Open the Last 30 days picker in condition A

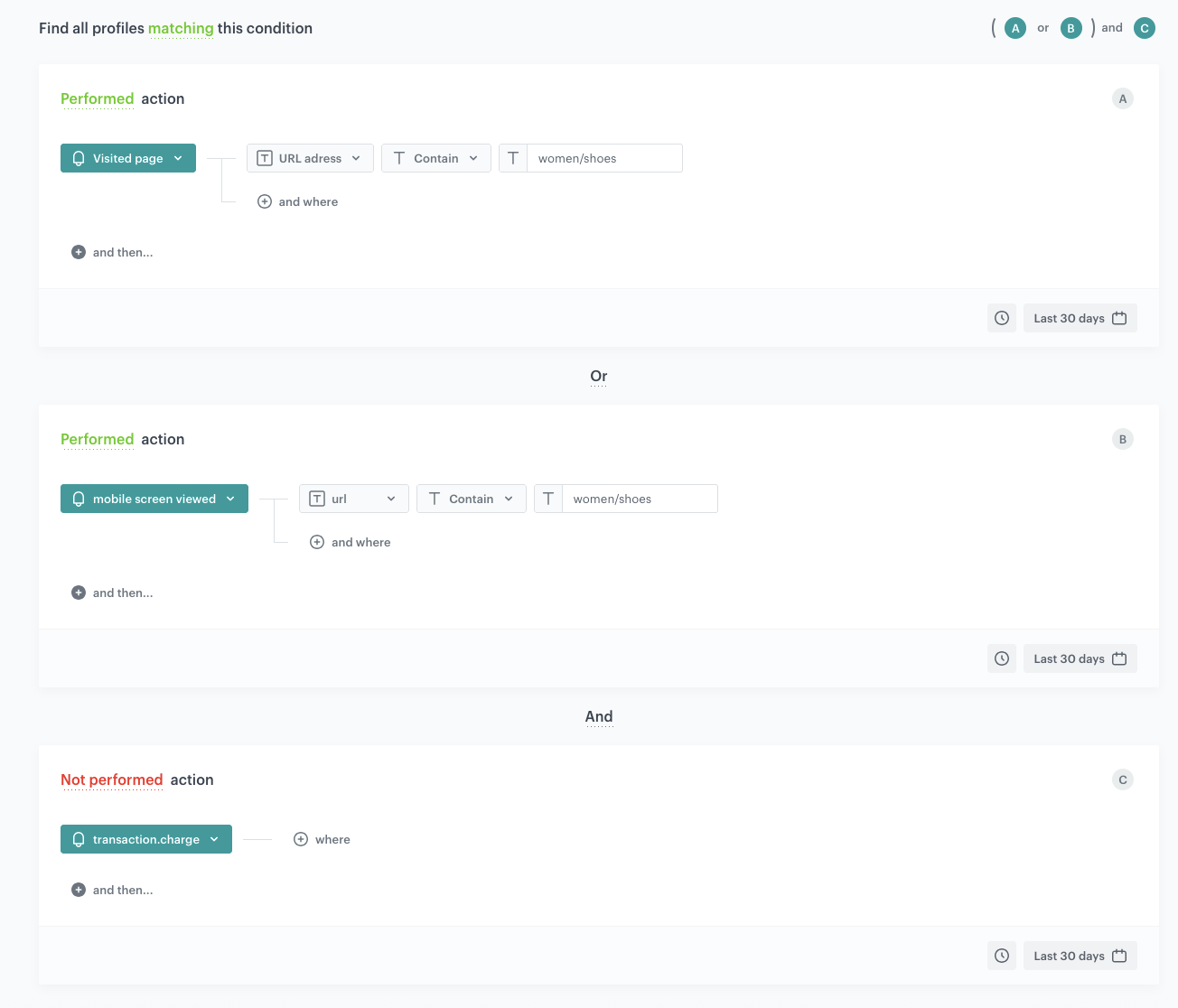point(1080,317)
